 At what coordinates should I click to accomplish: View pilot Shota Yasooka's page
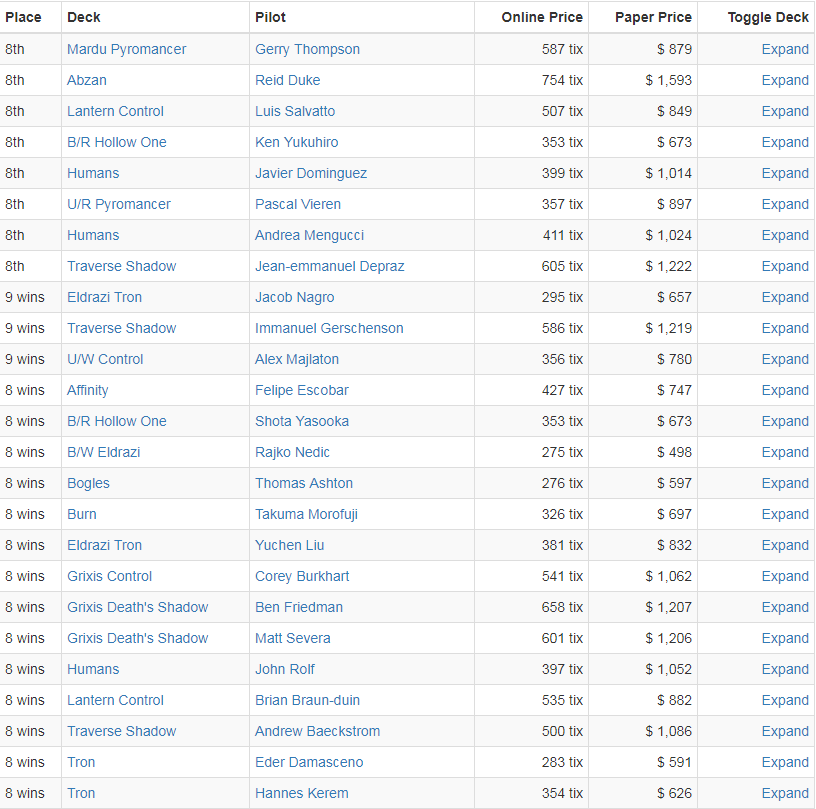[302, 421]
